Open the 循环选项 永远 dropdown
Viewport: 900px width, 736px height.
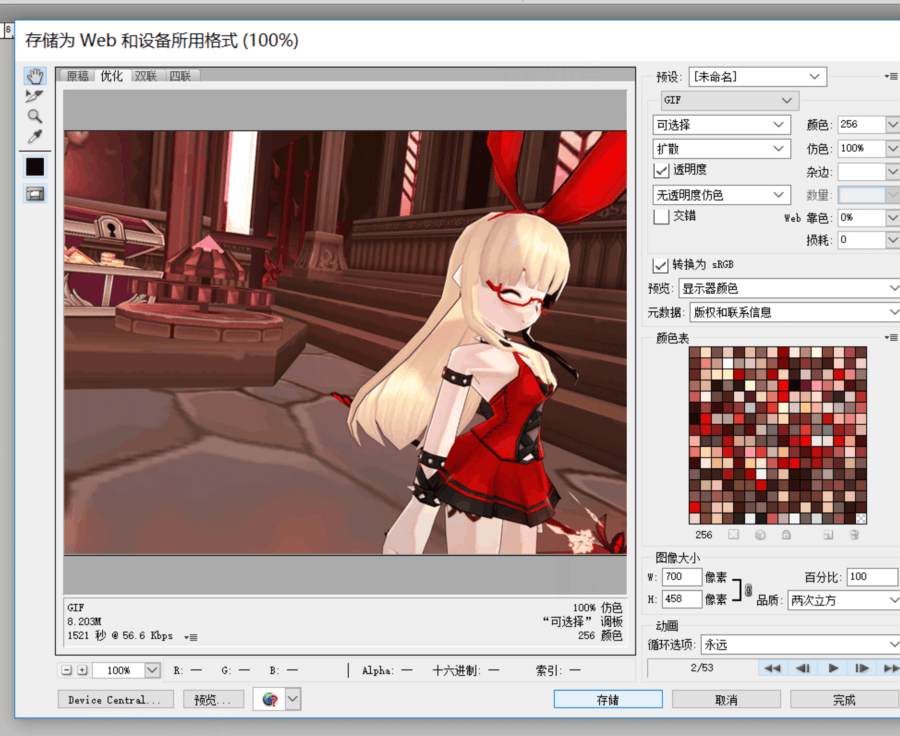(800, 645)
